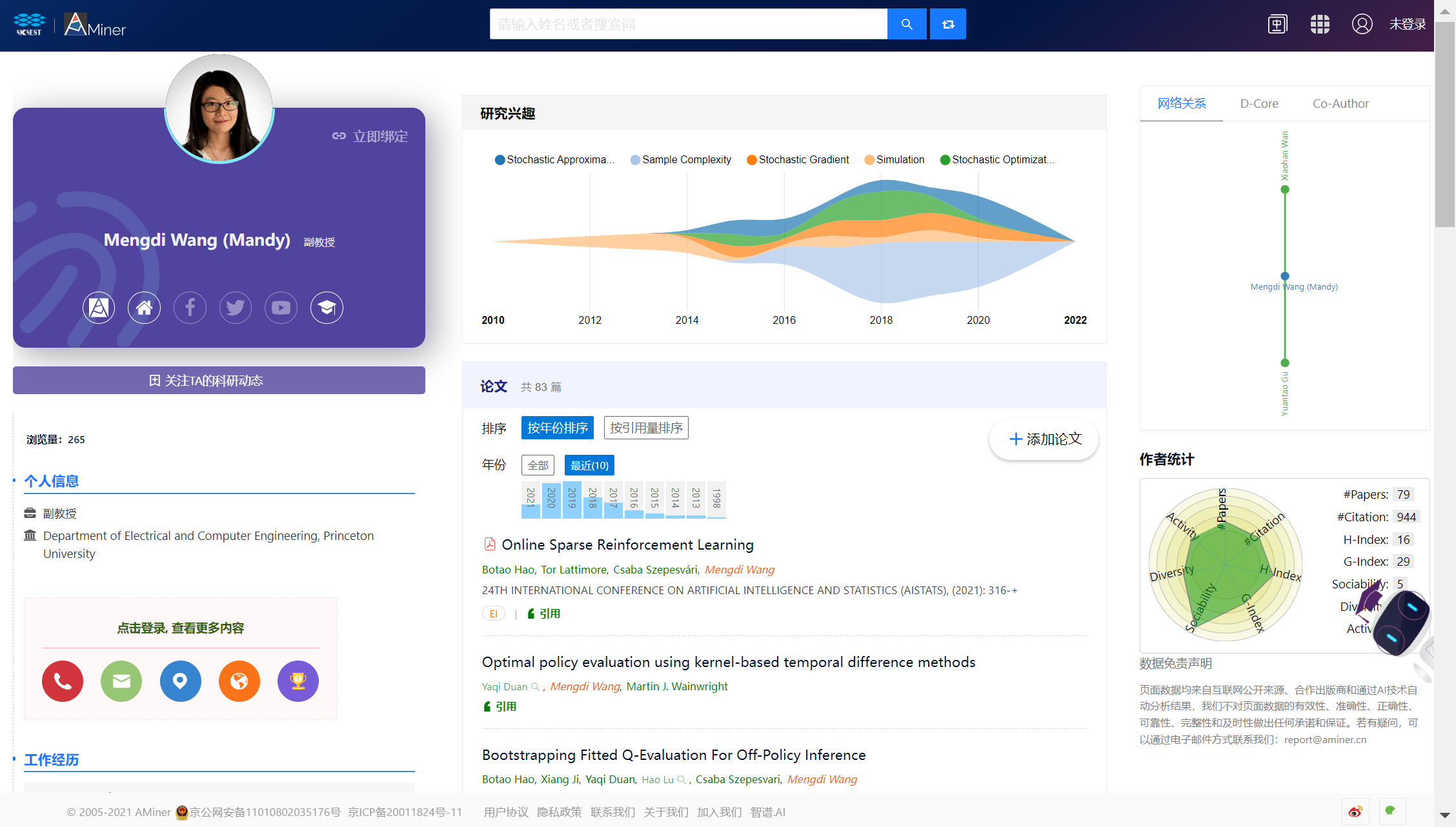Select the 全部 year filter
This screenshot has height=827, width=1456.
click(538, 465)
